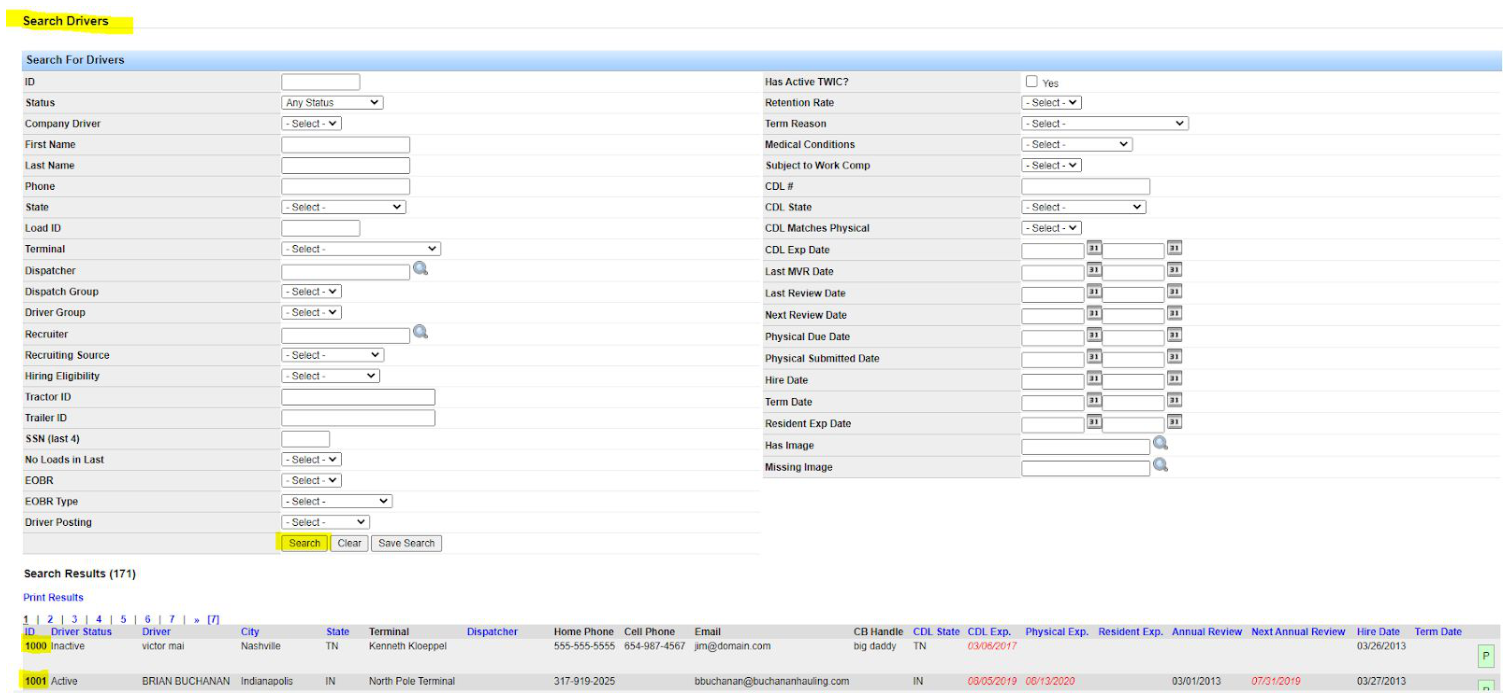
Task: Focus the SSN (last 4) field
Action: coord(305,439)
